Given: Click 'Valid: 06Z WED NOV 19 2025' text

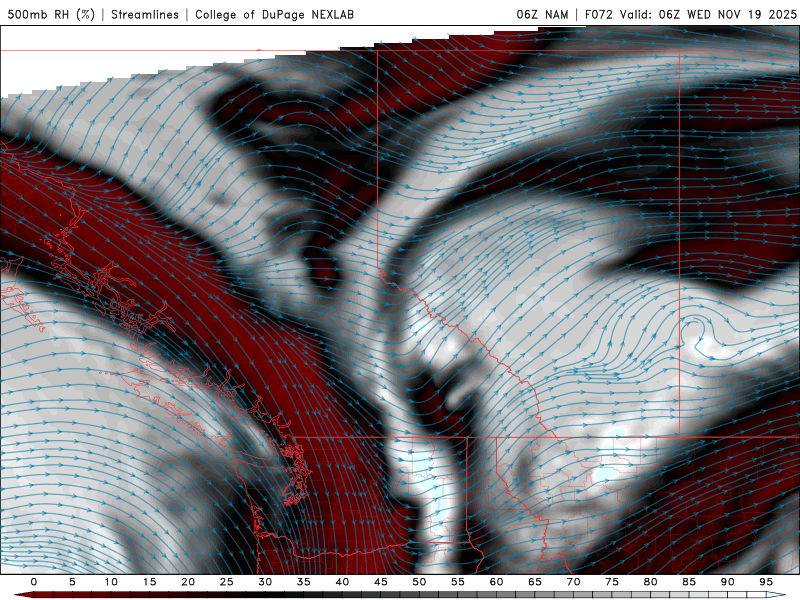Looking at the screenshot, I should click(708, 14).
